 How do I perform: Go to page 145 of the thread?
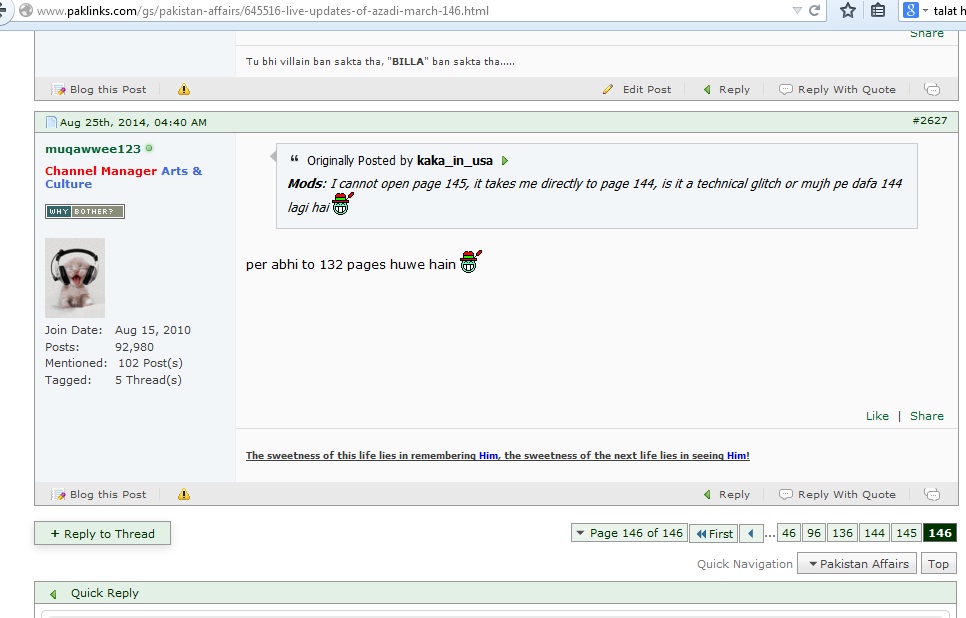906,533
